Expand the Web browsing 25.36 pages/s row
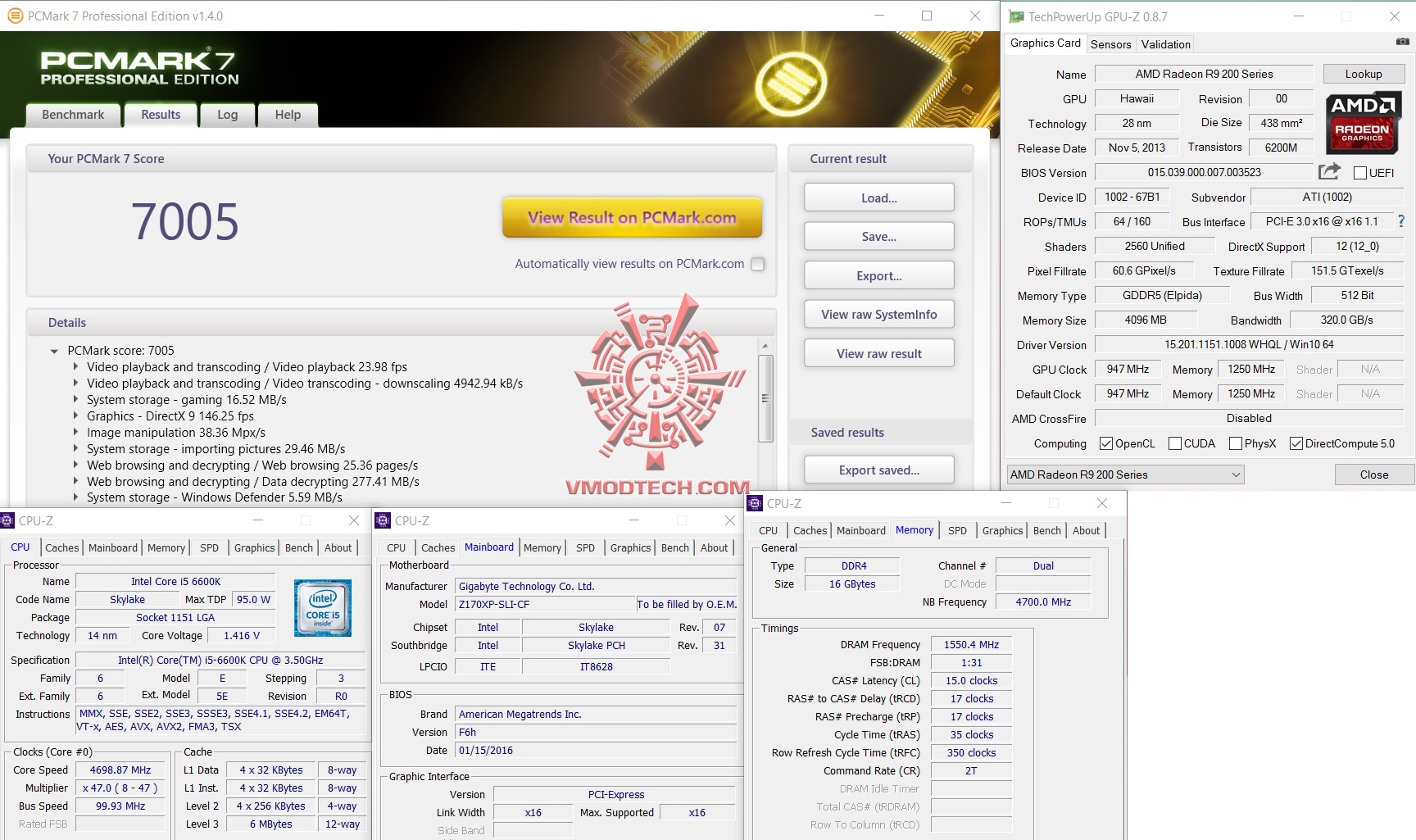Viewport: 1416px width, 840px height. coord(76,465)
